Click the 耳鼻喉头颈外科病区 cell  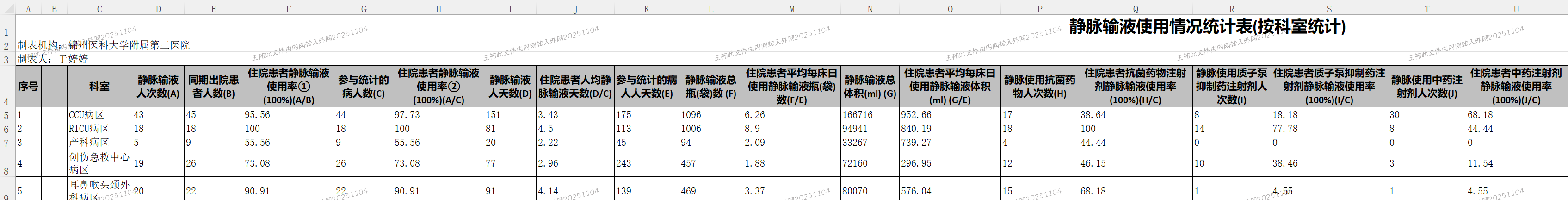click(99, 190)
